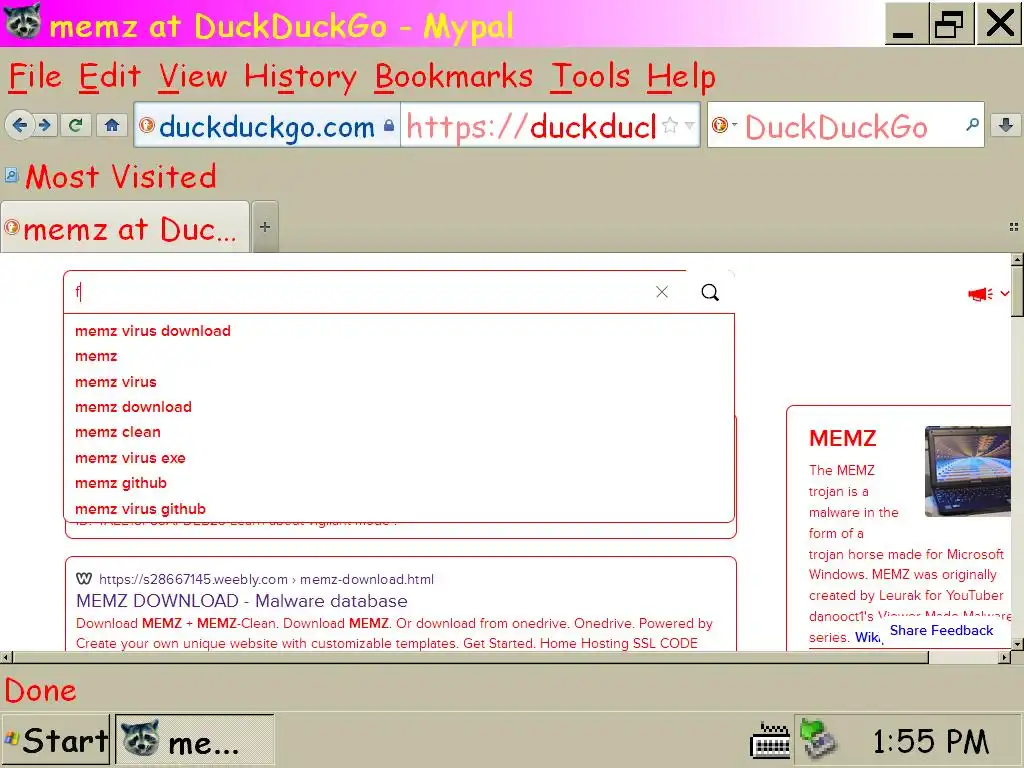This screenshot has width=1024, height=768.
Task: Click into the DuckDuckGo page search field
Action: click(x=359, y=292)
